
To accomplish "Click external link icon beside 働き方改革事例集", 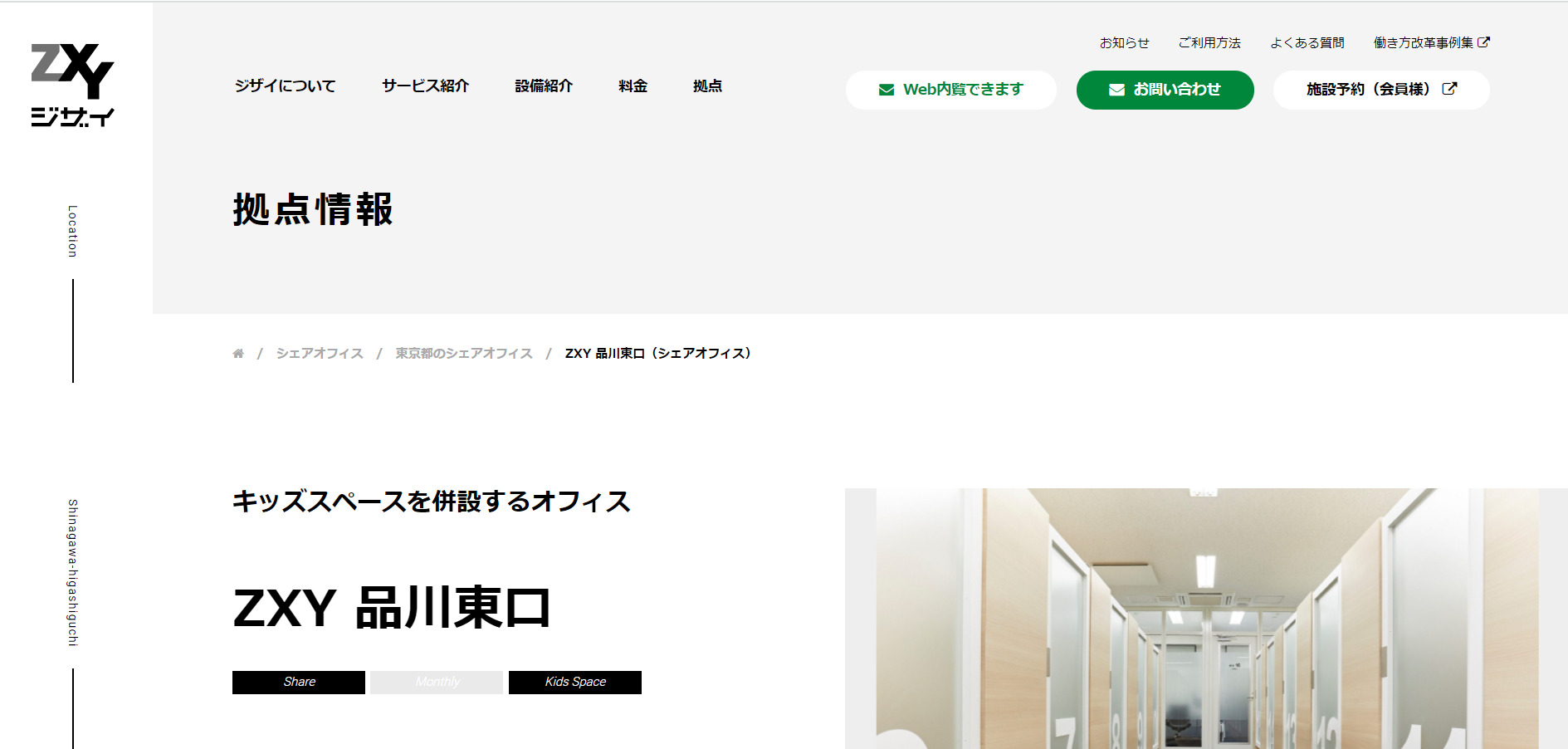I will point(1483,42).
